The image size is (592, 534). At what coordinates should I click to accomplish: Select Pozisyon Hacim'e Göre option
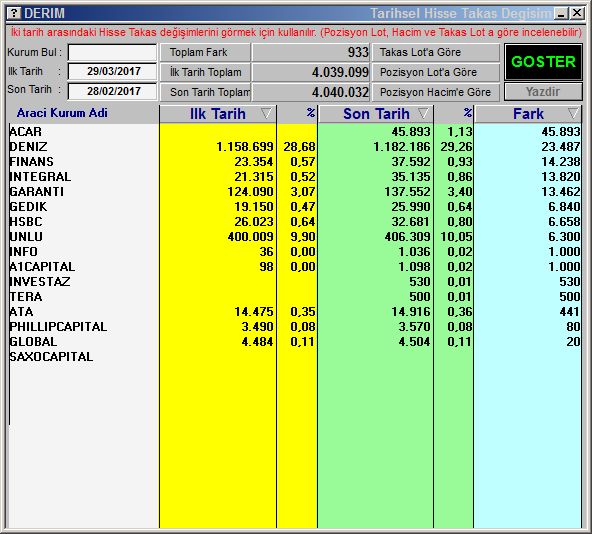pos(436,92)
